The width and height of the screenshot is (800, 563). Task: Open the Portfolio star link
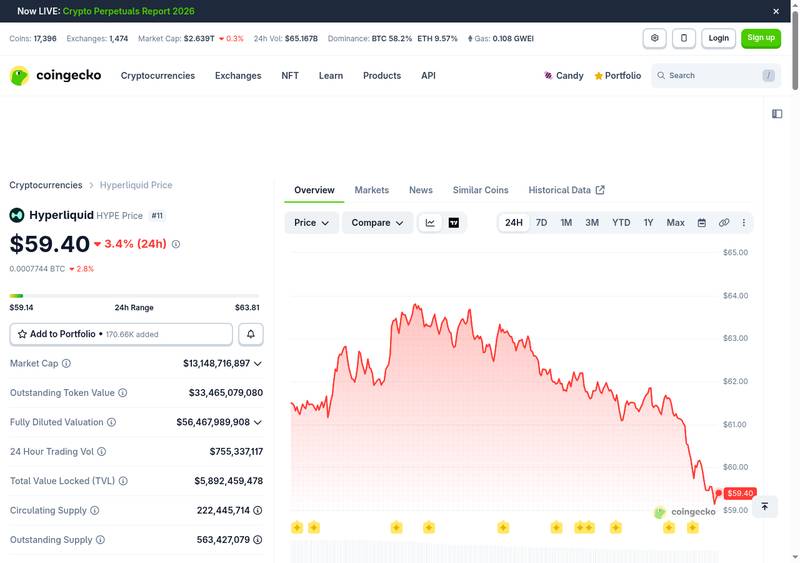[x=617, y=76]
